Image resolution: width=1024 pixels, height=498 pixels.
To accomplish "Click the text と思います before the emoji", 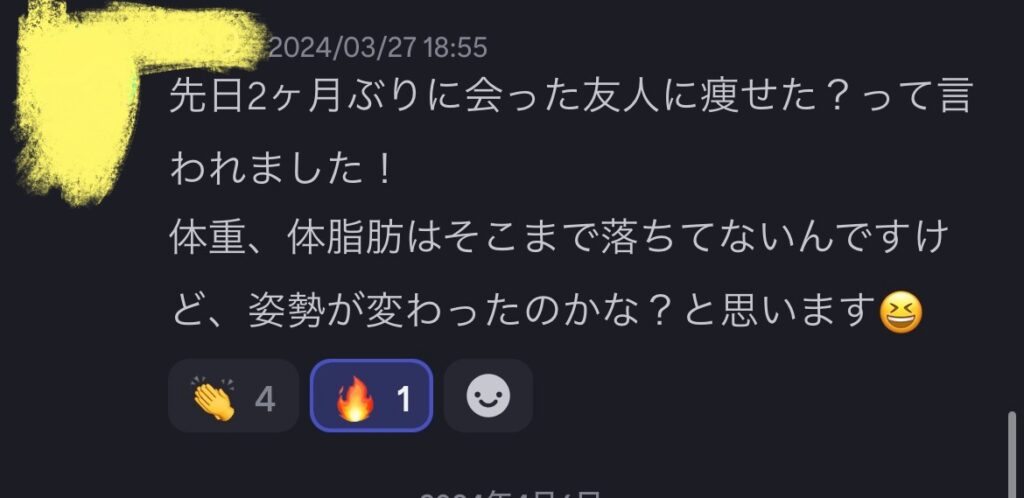I will tap(778, 312).
